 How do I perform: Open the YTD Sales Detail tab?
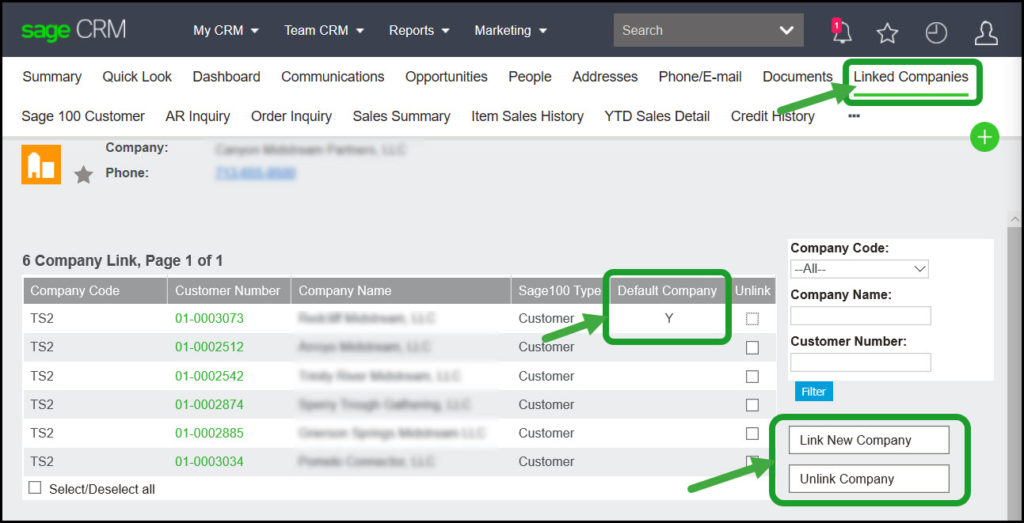tap(657, 116)
